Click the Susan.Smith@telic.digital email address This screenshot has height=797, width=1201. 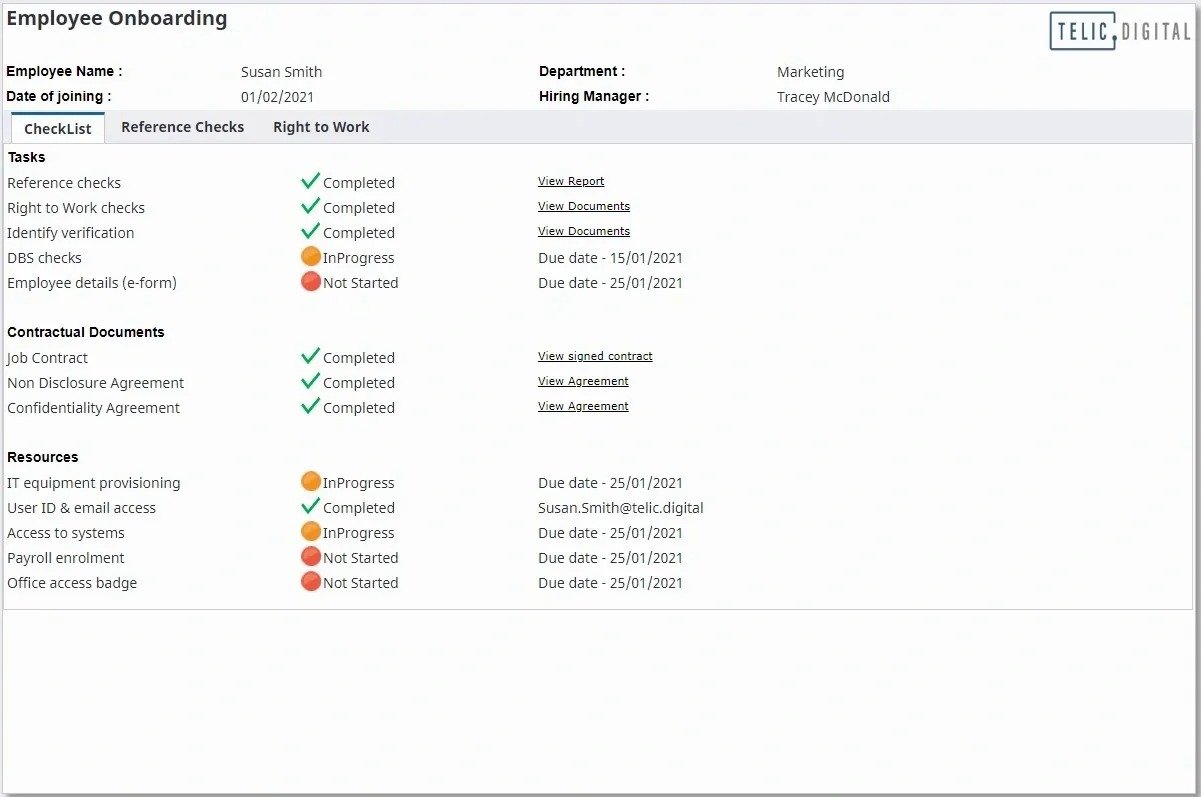point(621,508)
